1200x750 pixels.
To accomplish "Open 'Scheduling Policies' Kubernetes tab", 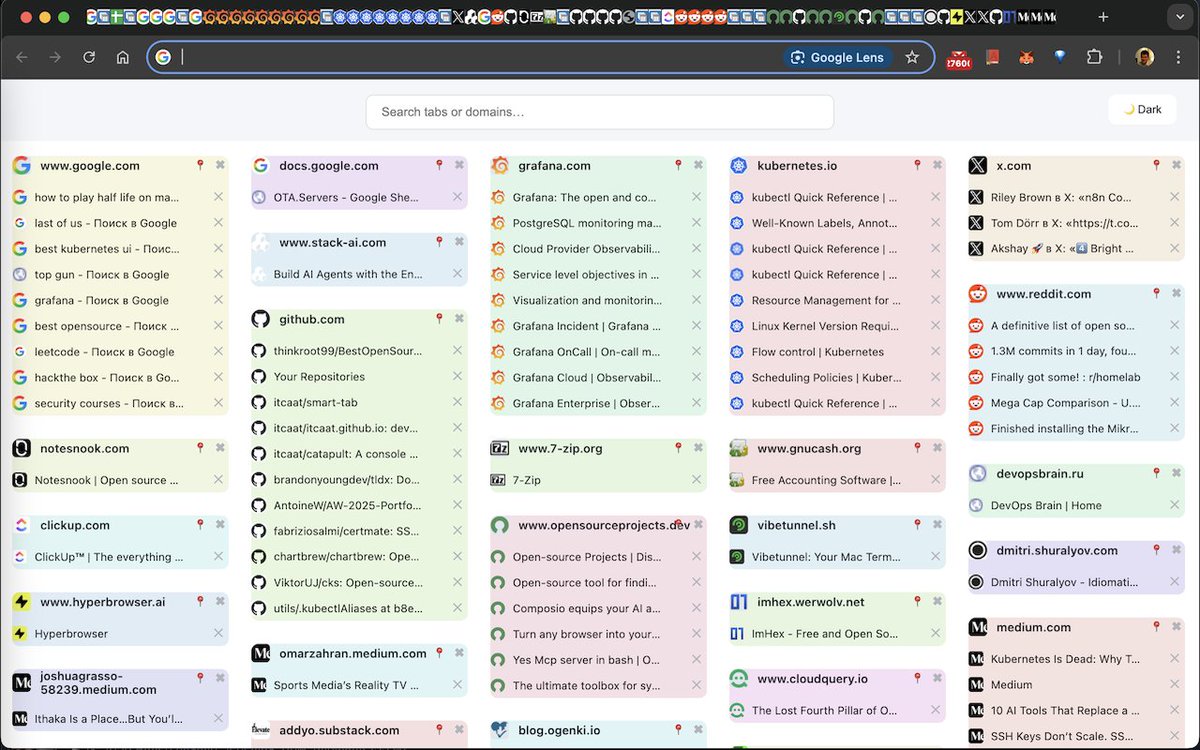I will [x=826, y=377].
